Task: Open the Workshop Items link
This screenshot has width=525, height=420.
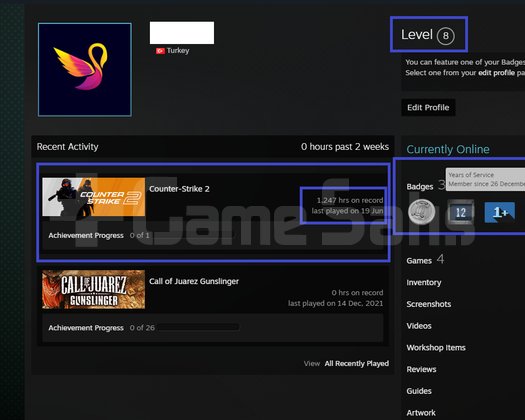Action: tap(436, 348)
